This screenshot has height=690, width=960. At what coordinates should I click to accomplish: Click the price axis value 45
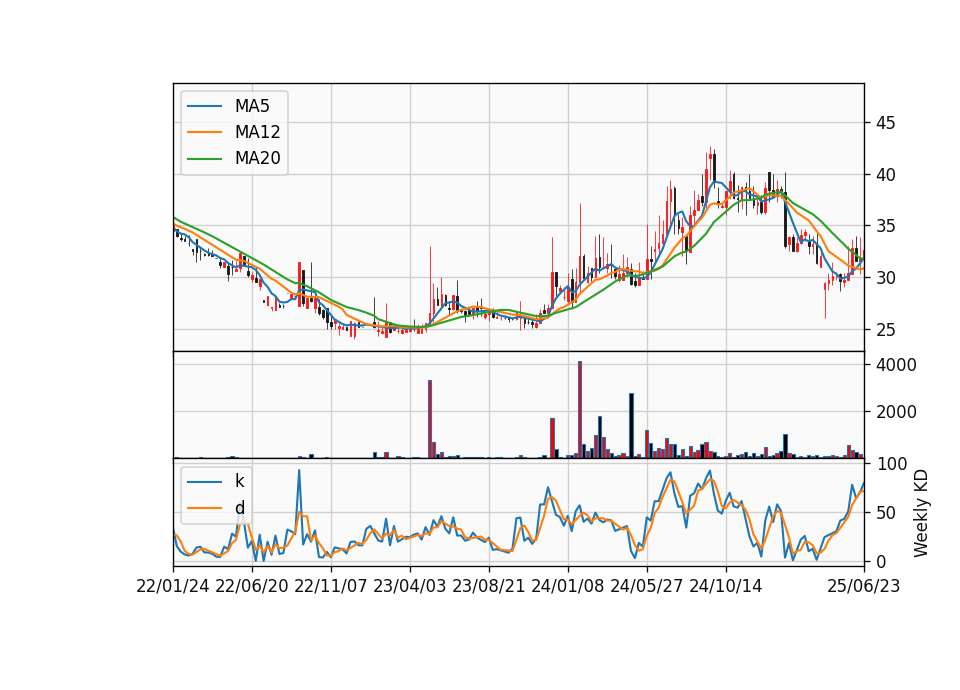(x=886, y=123)
